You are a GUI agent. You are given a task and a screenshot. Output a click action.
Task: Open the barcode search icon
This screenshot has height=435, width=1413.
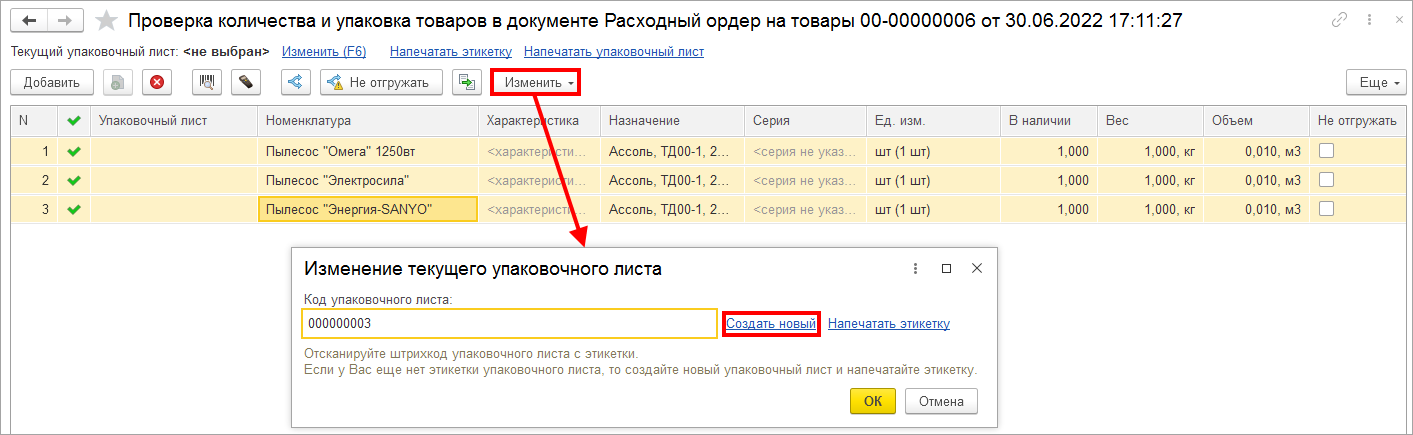click(x=207, y=83)
